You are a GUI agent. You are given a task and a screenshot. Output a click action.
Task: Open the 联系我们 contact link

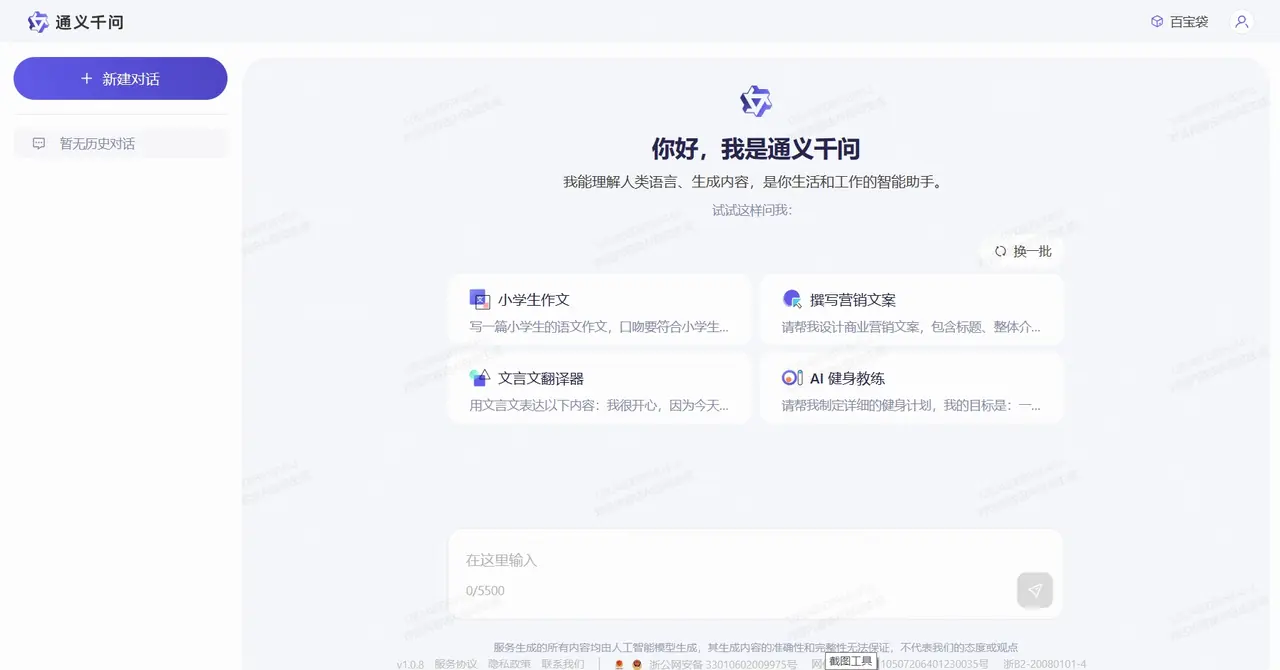(561, 662)
